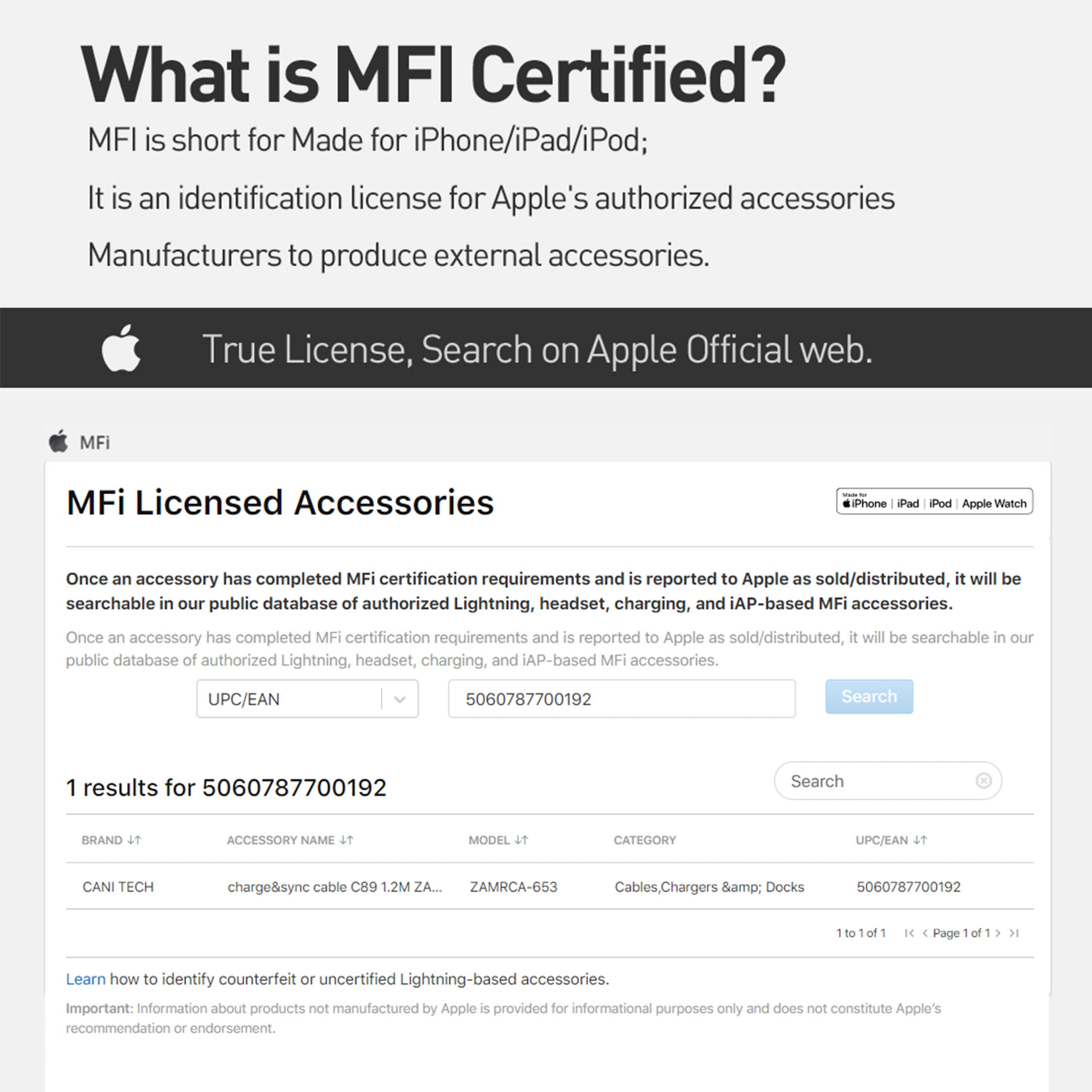Go to the first results page
This screenshot has height=1092, width=1092.
point(909,933)
